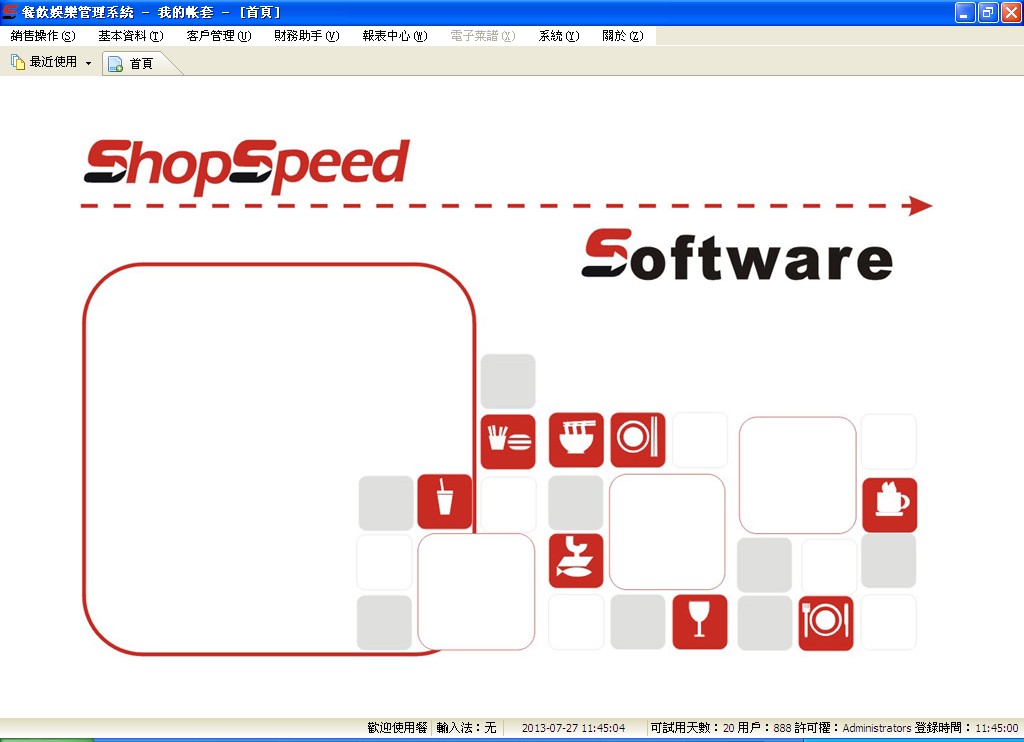The image size is (1024, 742).
Task: Restore down the application window
Action: (988, 12)
